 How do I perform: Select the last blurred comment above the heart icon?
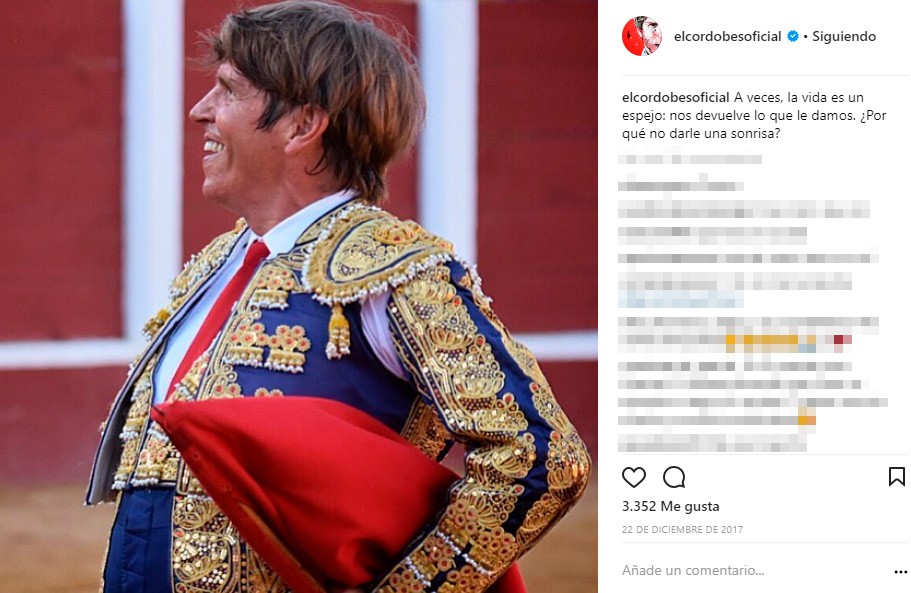[x=712, y=445]
